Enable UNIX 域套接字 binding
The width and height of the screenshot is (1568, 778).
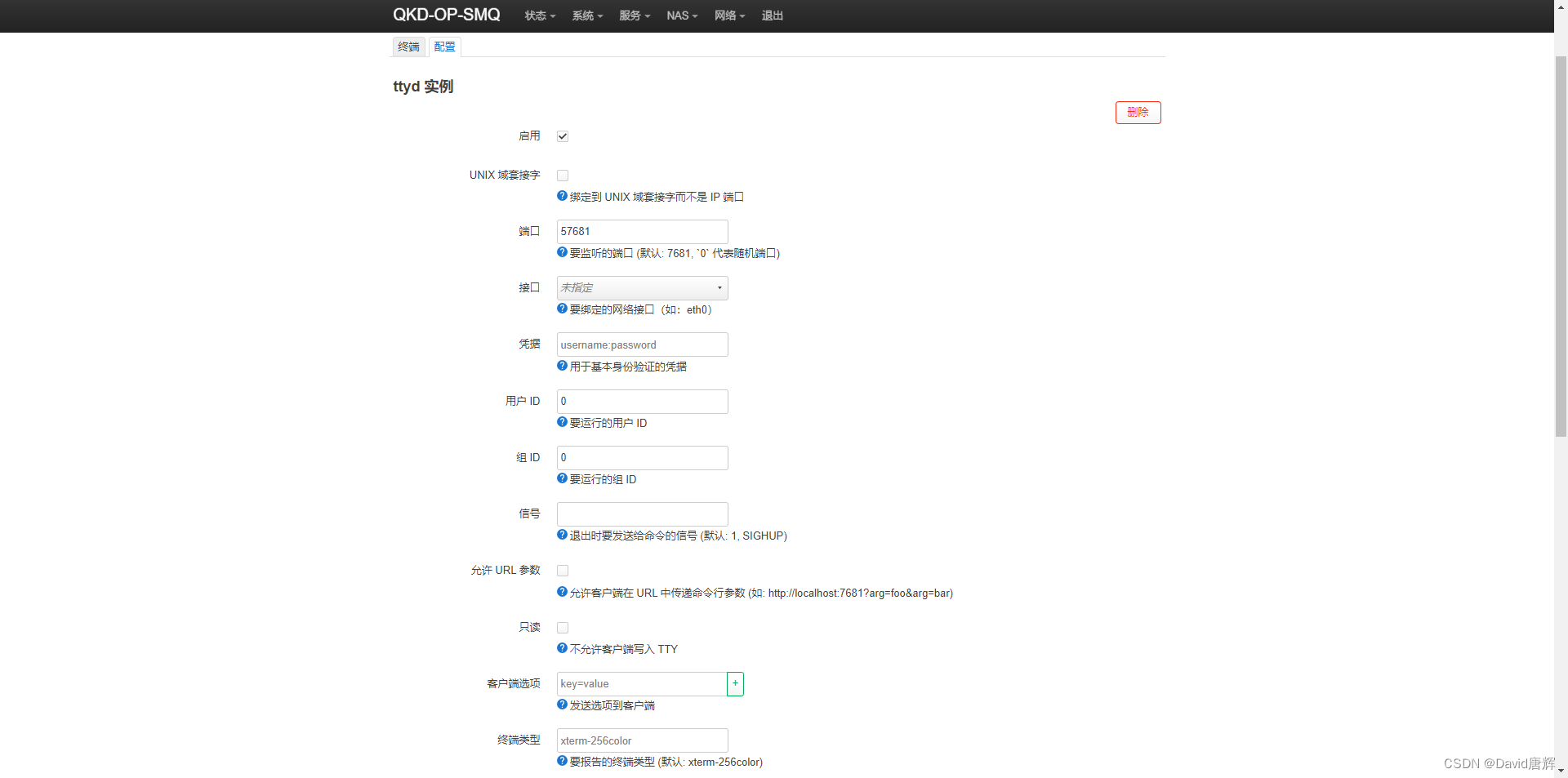tap(562, 175)
